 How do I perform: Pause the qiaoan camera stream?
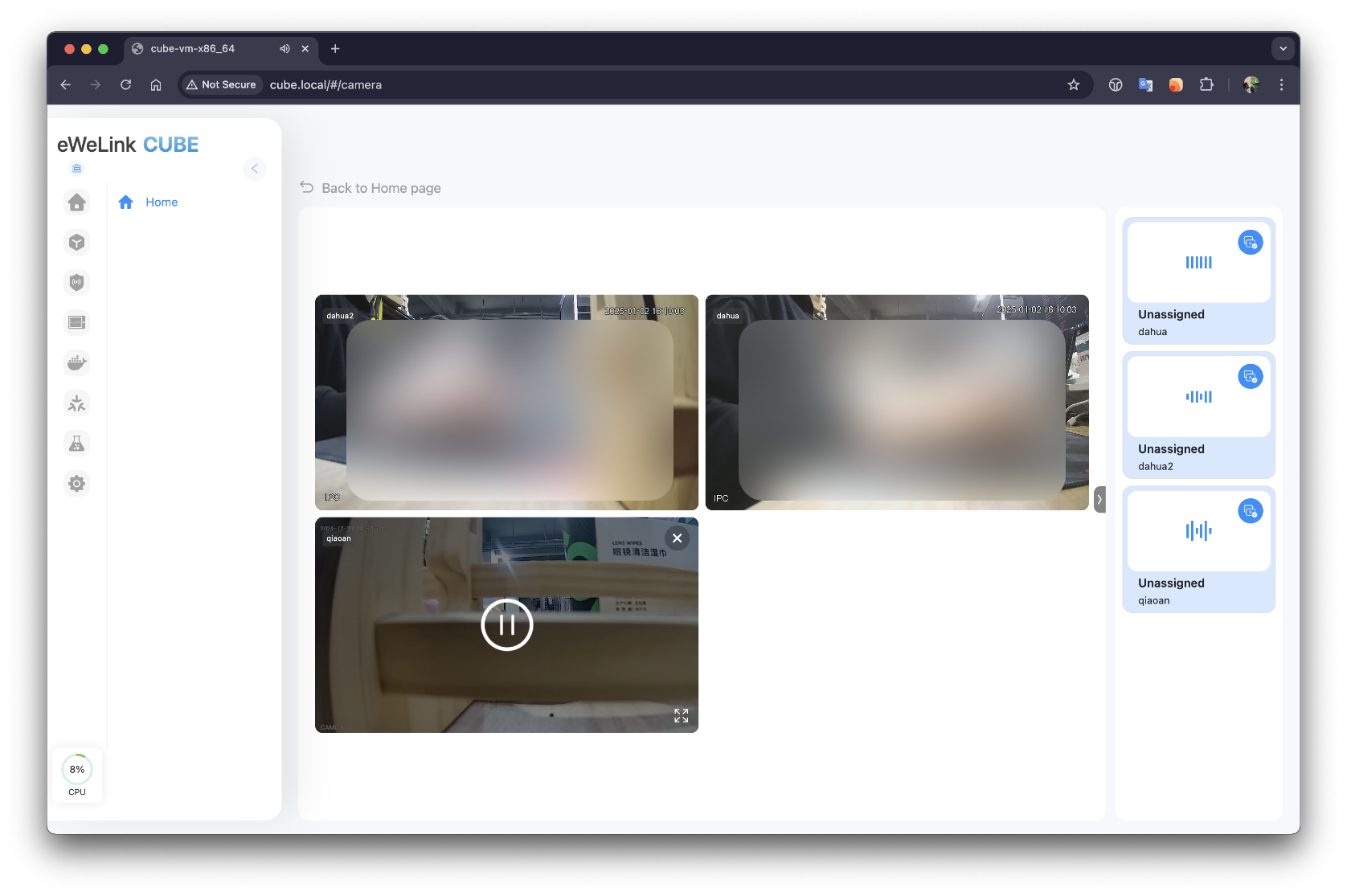(506, 624)
